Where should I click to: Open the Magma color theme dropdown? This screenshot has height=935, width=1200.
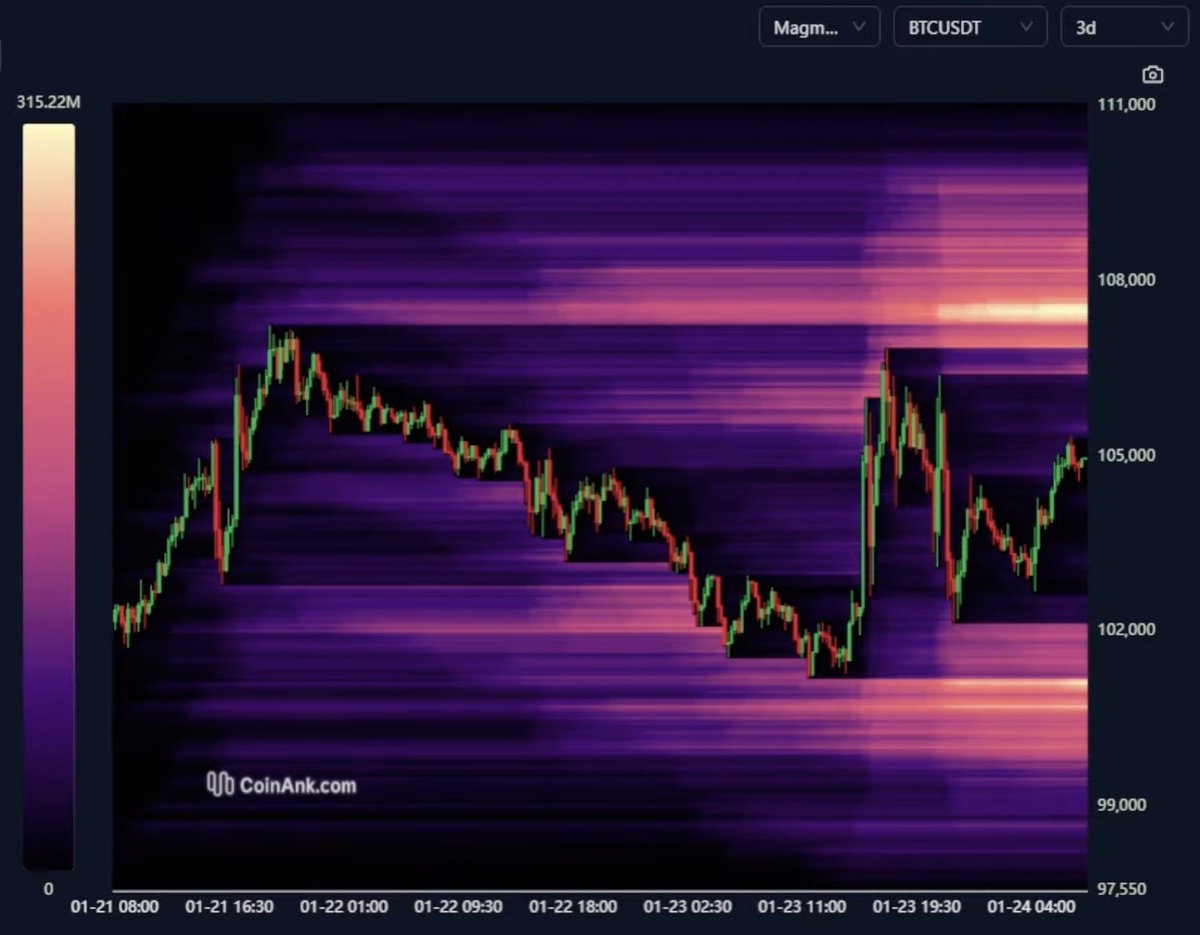pyautogui.click(x=819, y=27)
